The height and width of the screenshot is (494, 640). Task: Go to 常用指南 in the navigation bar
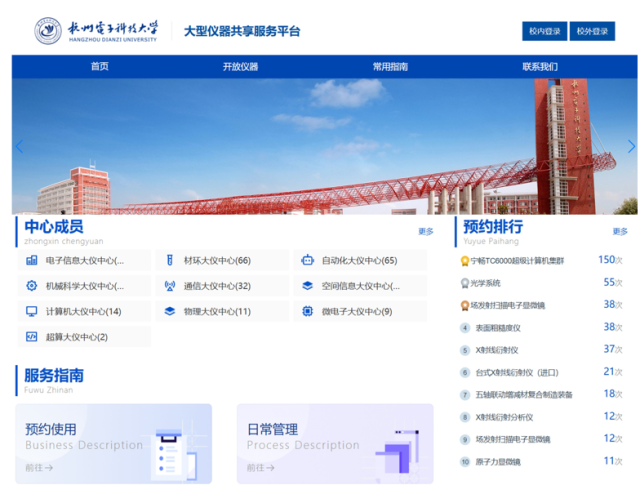(x=390, y=67)
